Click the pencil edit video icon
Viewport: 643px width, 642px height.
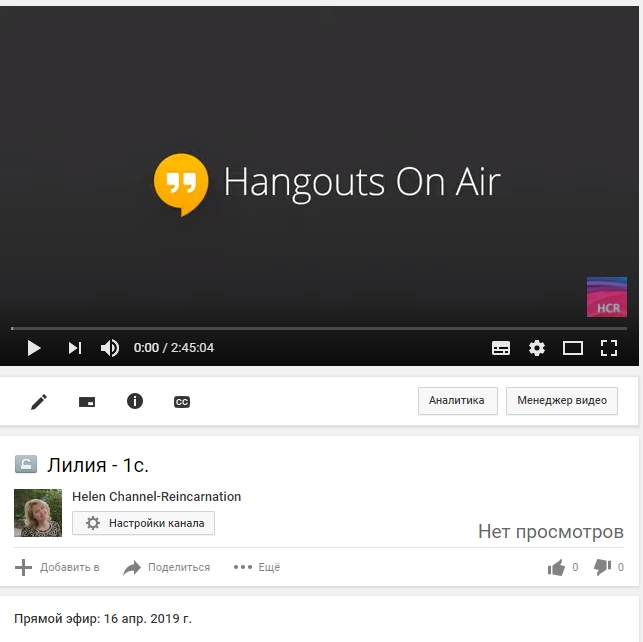(39, 402)
